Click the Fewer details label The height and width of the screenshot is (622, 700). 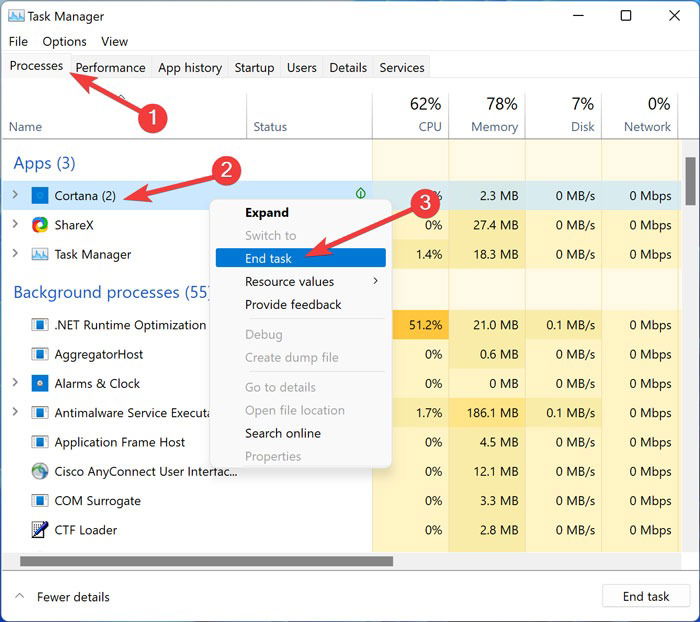click(x=73, y=597)
